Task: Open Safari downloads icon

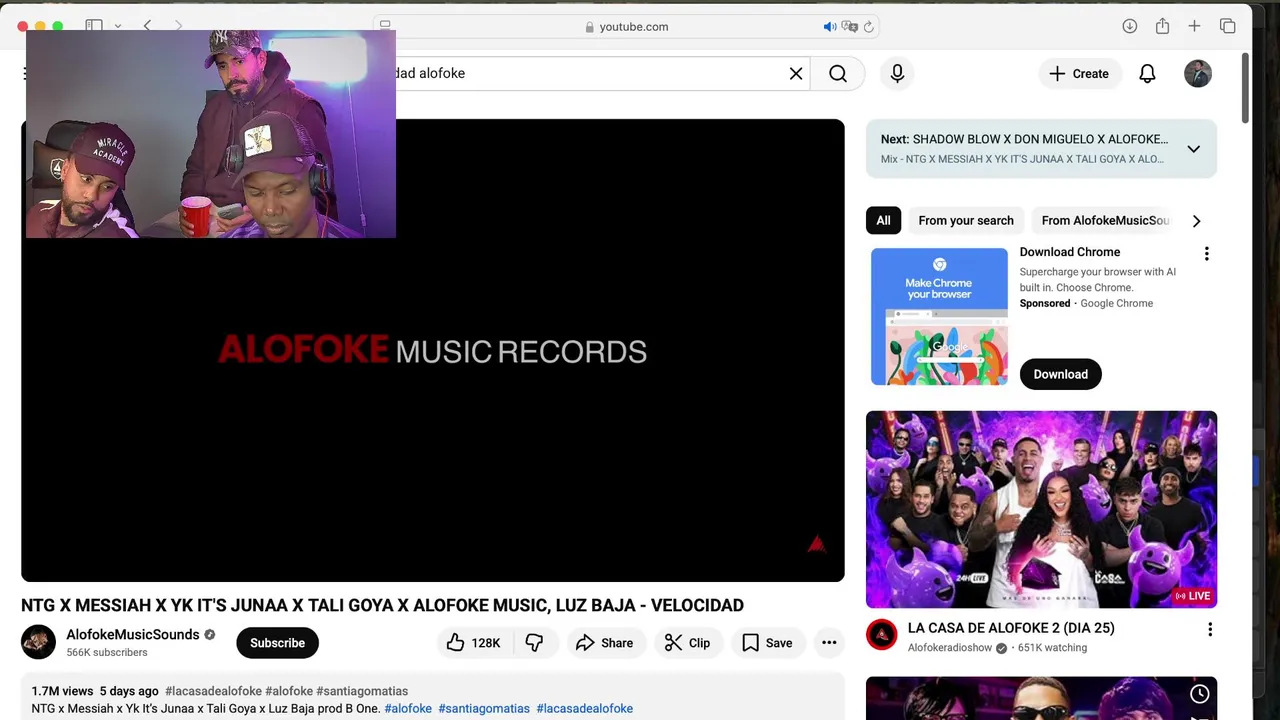Action: [1129, 26]
